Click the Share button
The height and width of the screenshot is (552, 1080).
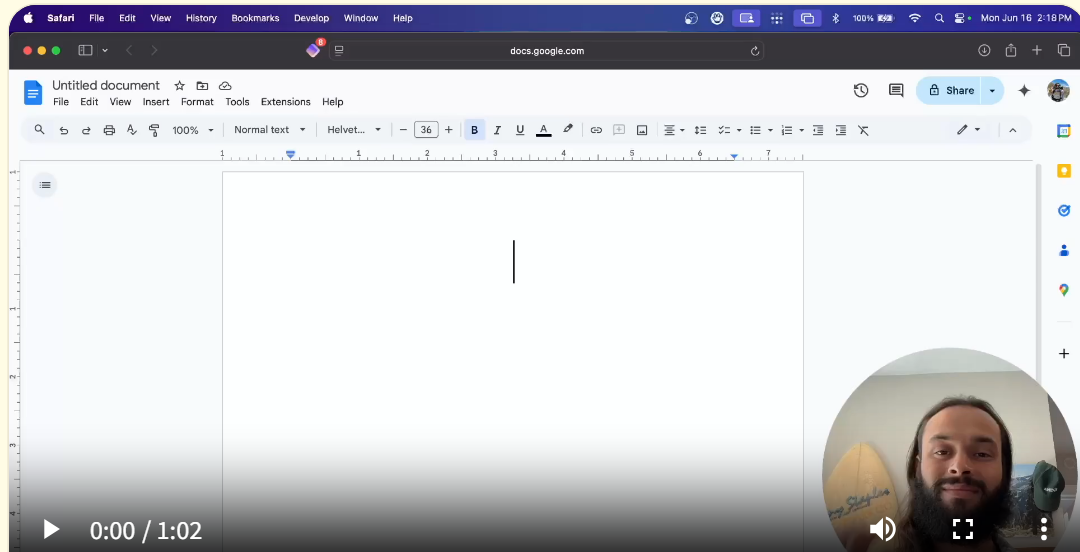point(950,90)
